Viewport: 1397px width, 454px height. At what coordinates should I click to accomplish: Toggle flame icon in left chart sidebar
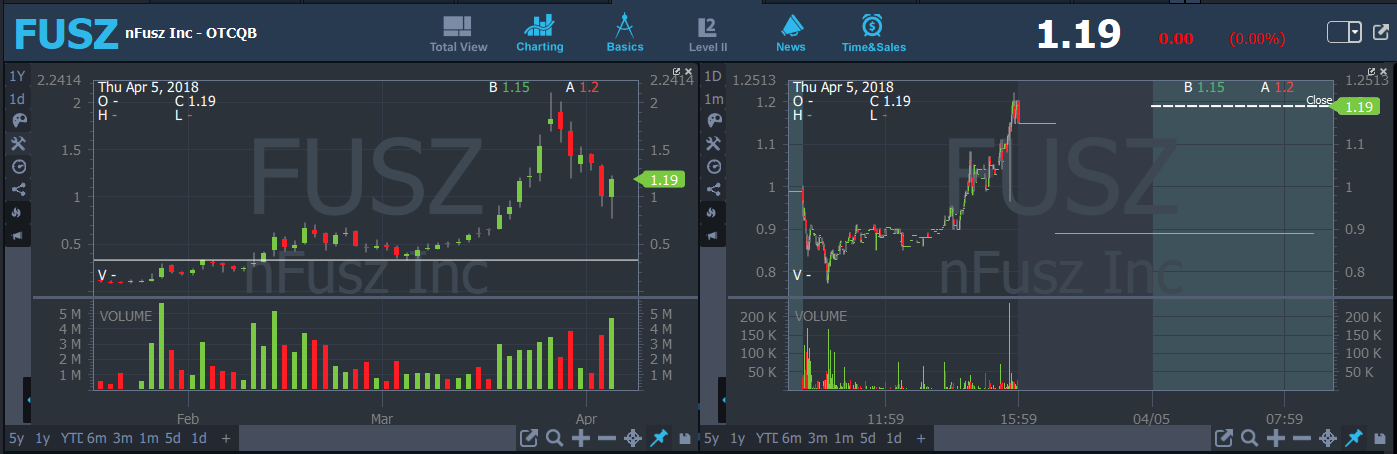point(19,212)
